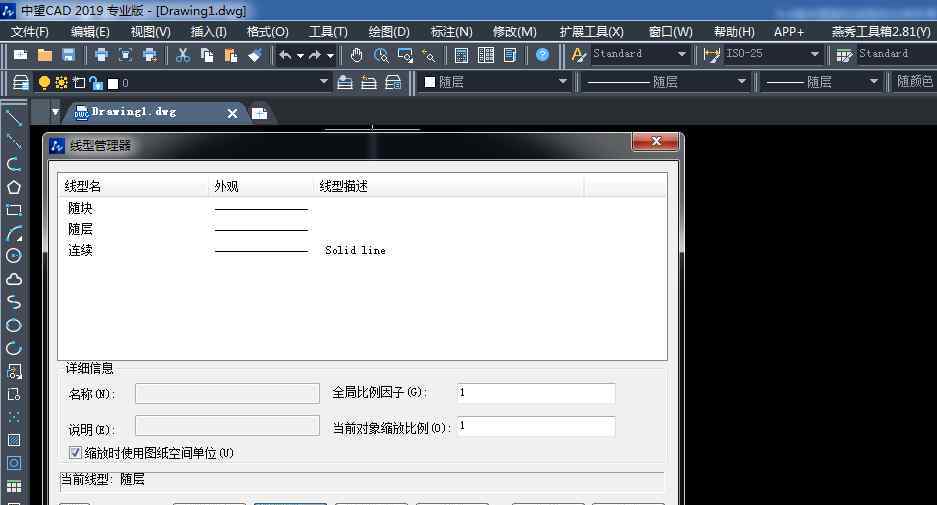The image size is (937, 505).
Task: Click the 全局比例因子 input field
Action: click(536, 393)
